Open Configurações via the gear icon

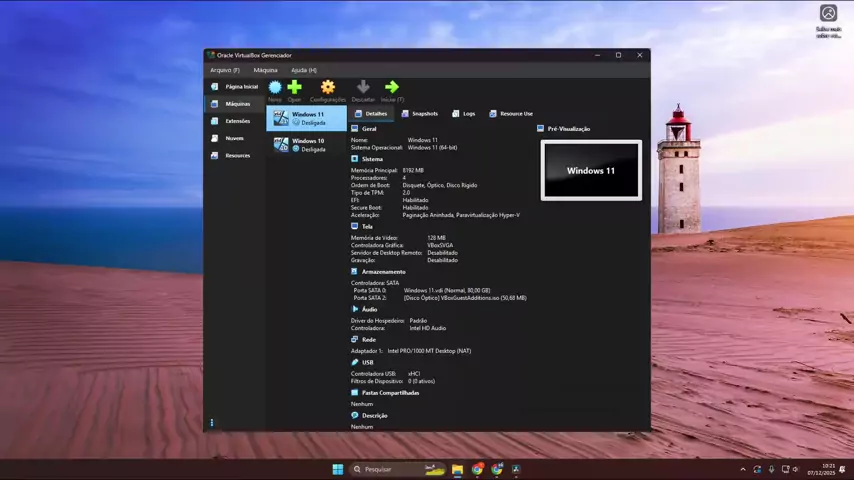tap(327, 88)
